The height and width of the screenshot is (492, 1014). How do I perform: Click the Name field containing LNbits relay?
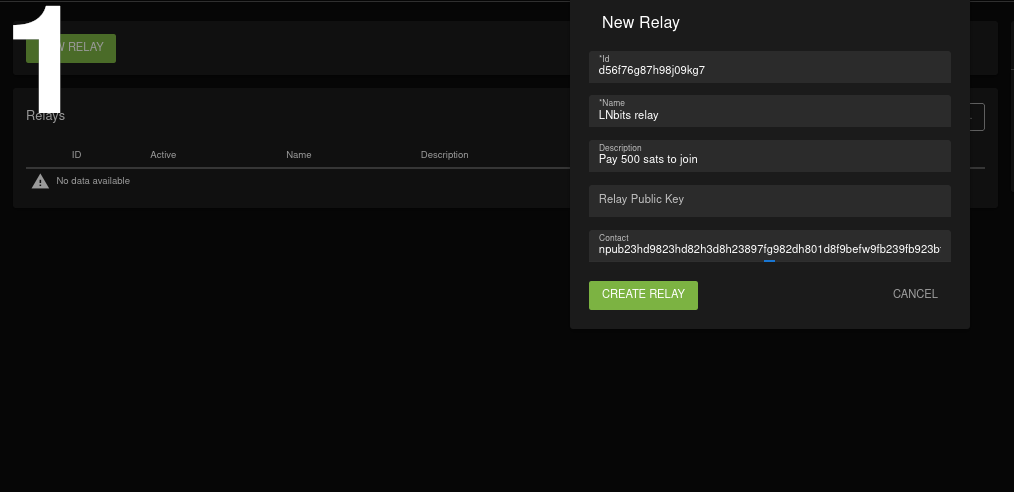click(x=769, y=112)
